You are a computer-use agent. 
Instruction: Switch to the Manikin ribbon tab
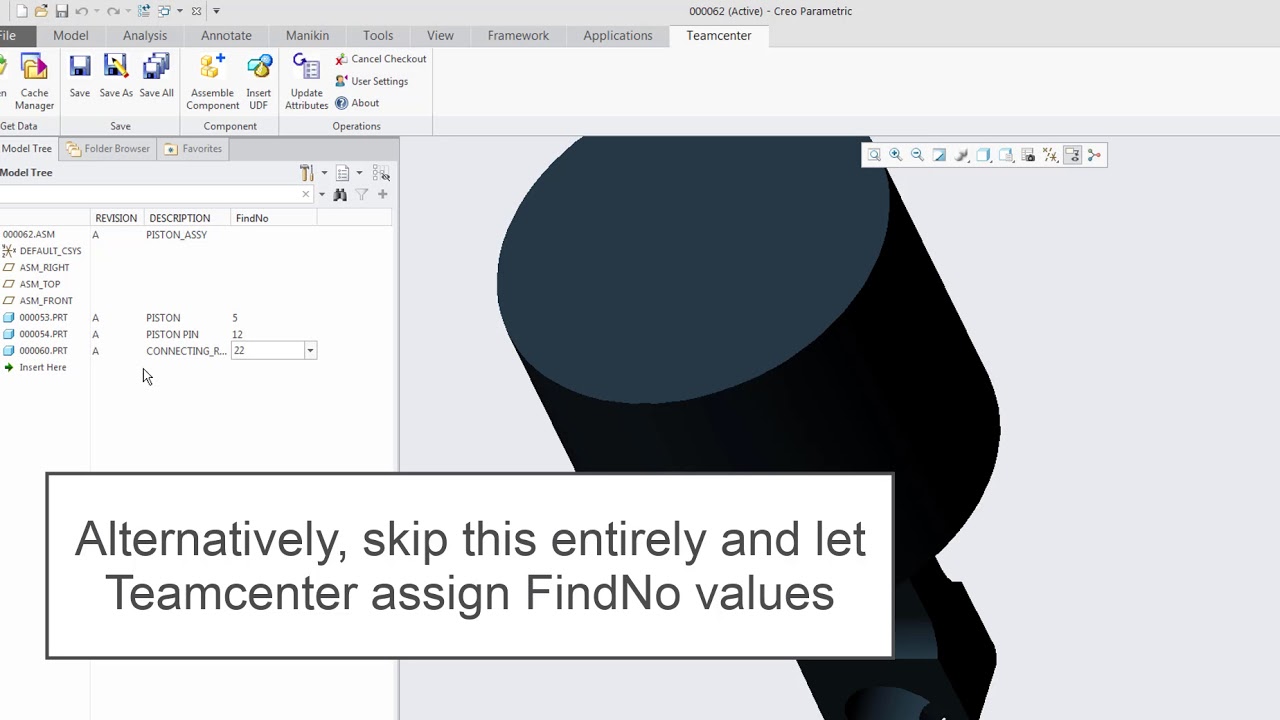point(307,35)
